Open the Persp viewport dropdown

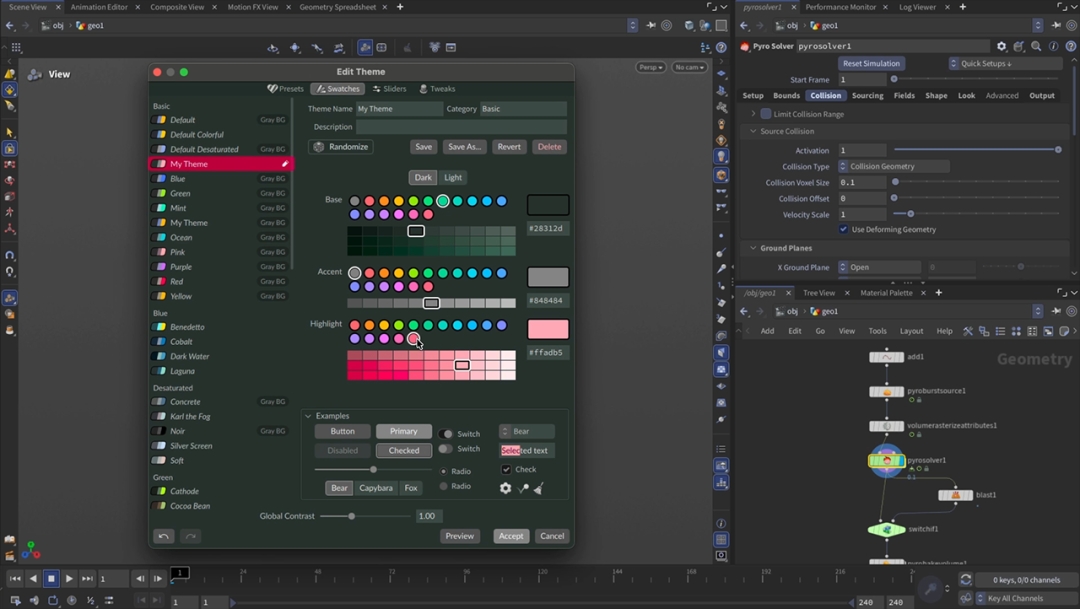point(650,67)
